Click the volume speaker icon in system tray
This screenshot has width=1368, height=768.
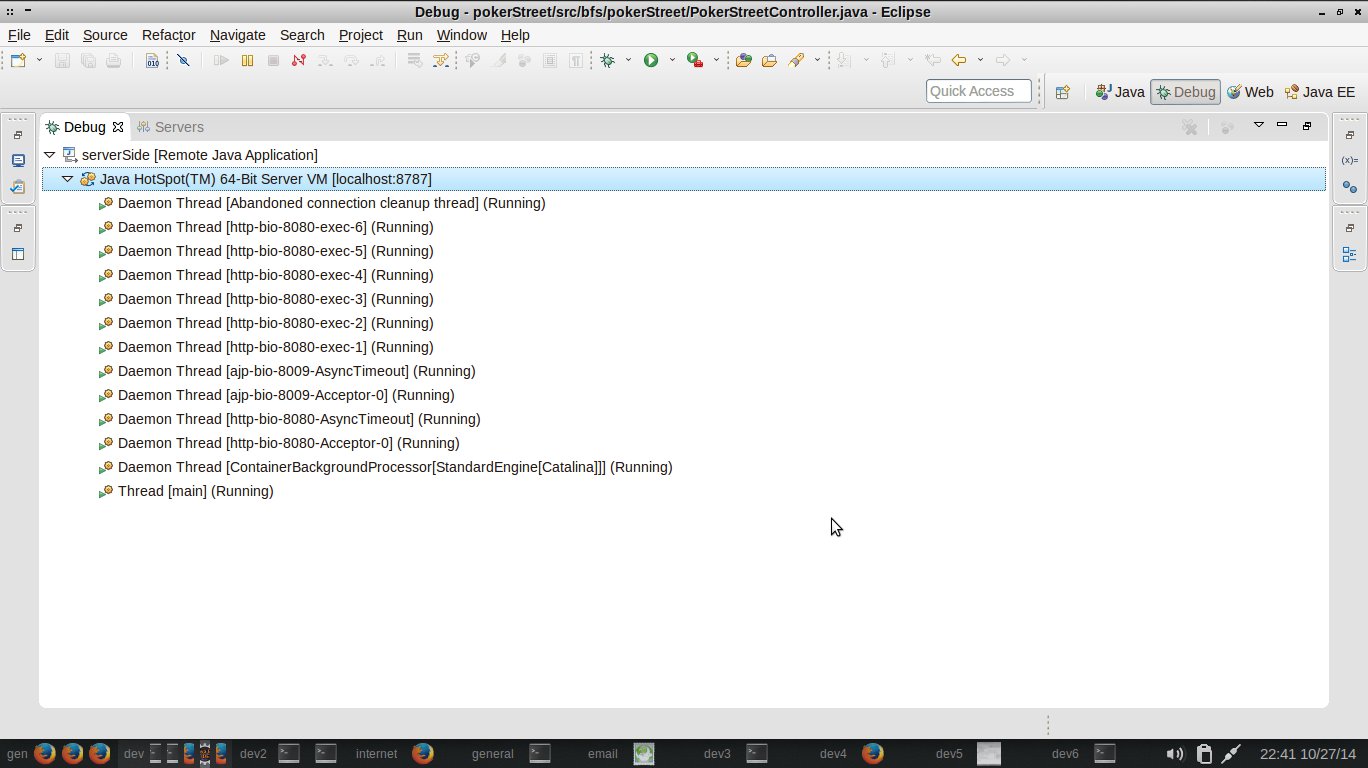point(1175,753)
